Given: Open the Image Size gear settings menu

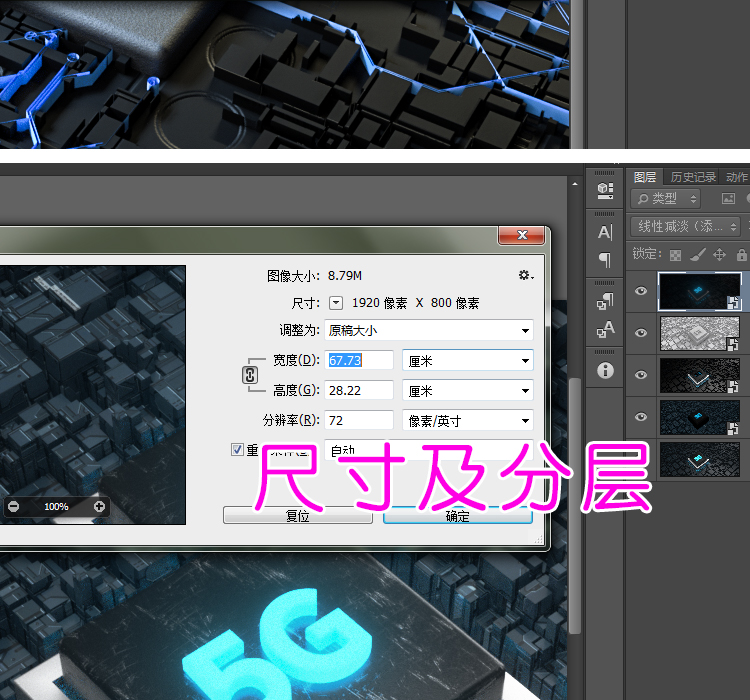Looking at the screenshot, I should click(525, 275).
